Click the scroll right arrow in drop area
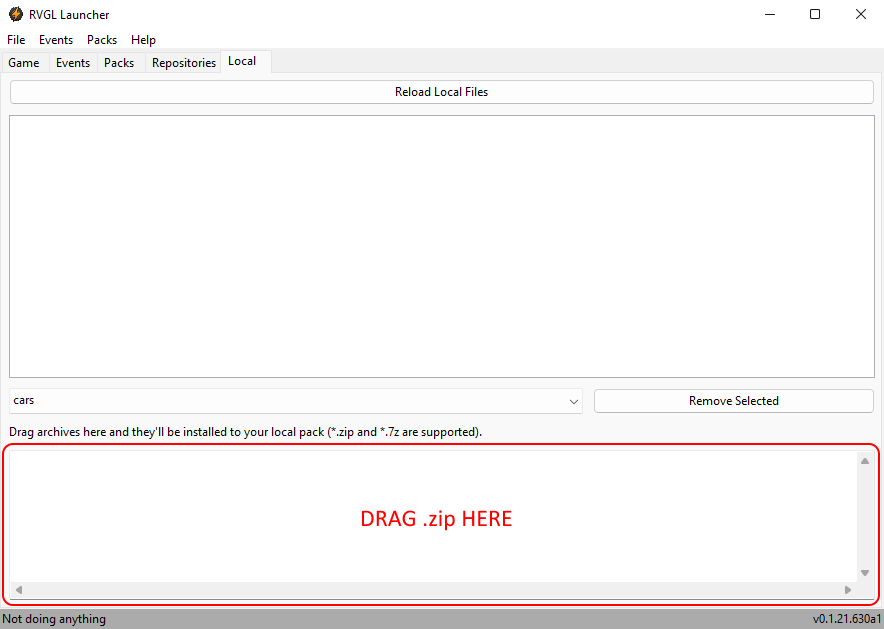 848,590
